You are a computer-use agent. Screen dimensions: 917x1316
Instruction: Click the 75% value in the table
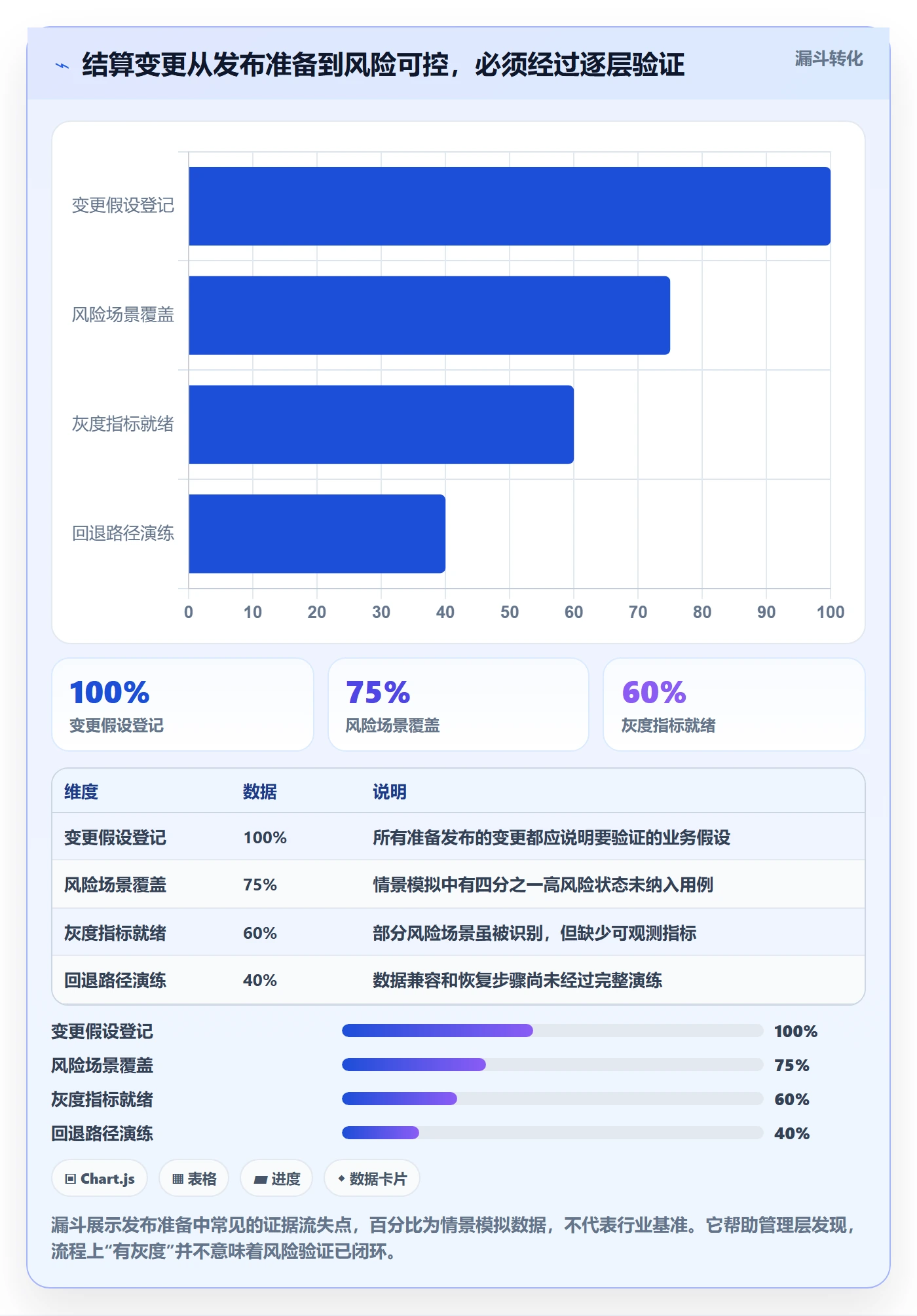tap(260, 885)
